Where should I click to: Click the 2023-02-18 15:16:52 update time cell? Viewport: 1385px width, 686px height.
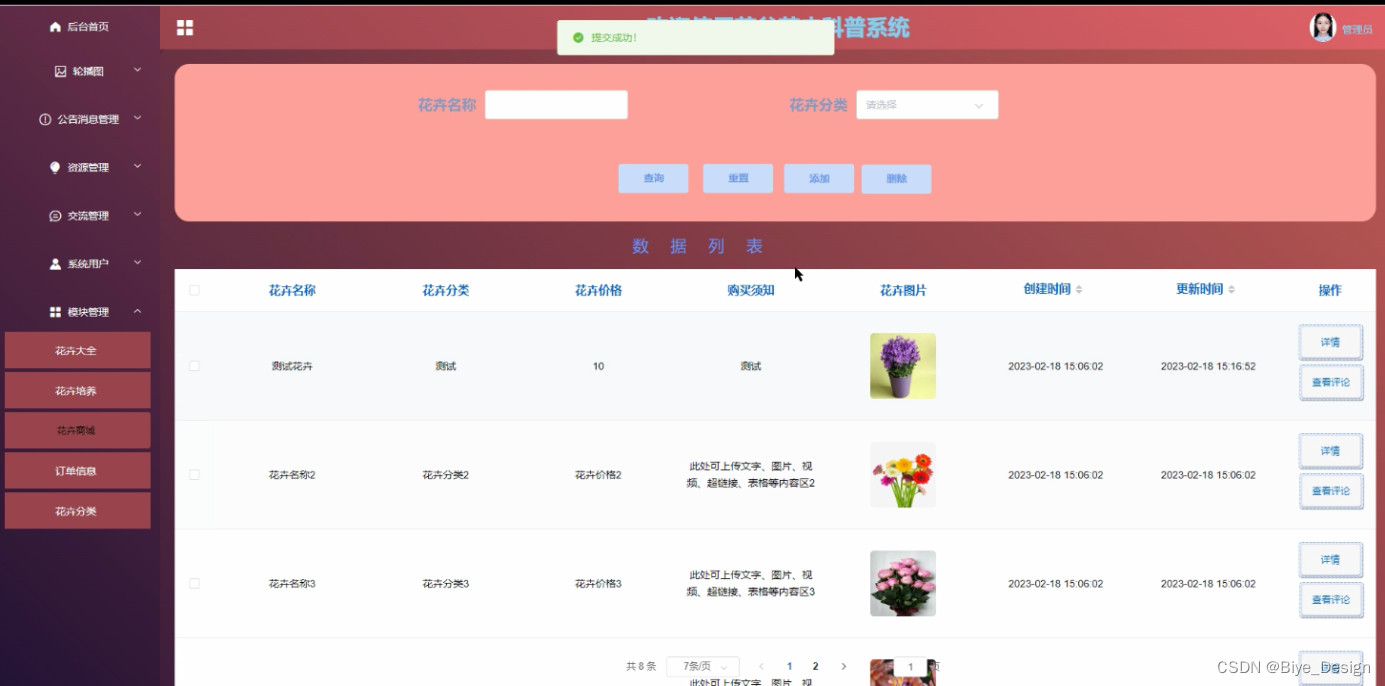[1208, 366]
